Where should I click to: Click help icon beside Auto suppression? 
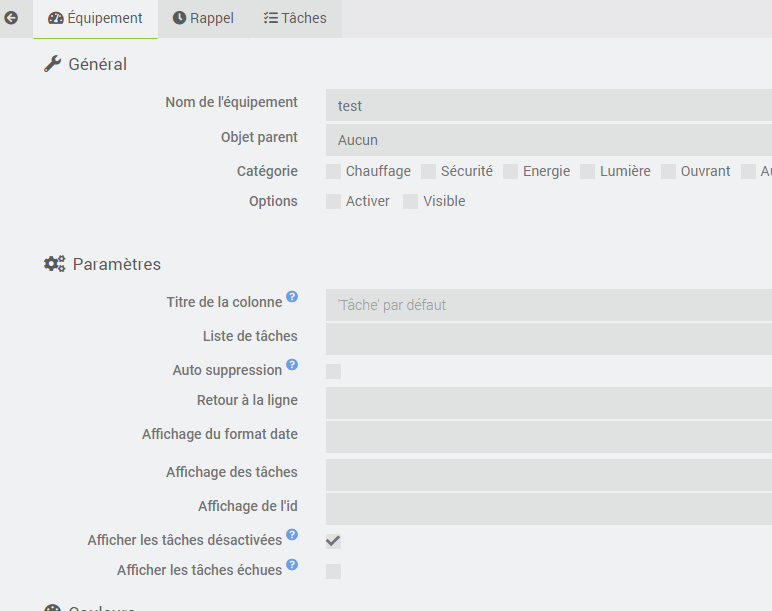[292, 365]
